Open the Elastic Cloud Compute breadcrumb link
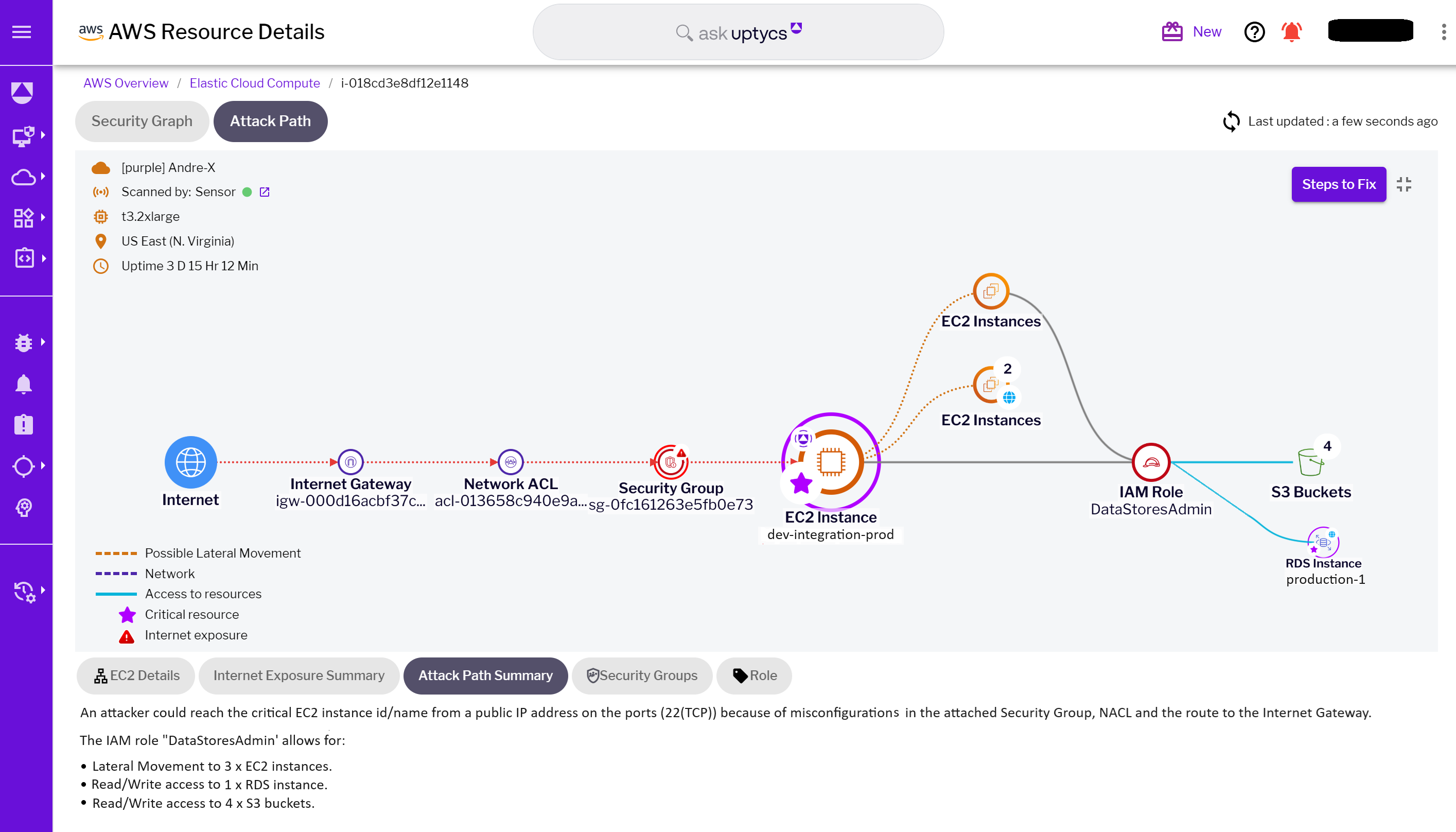1456x832 pixels. pyautogui.click(x=255, y=83)
